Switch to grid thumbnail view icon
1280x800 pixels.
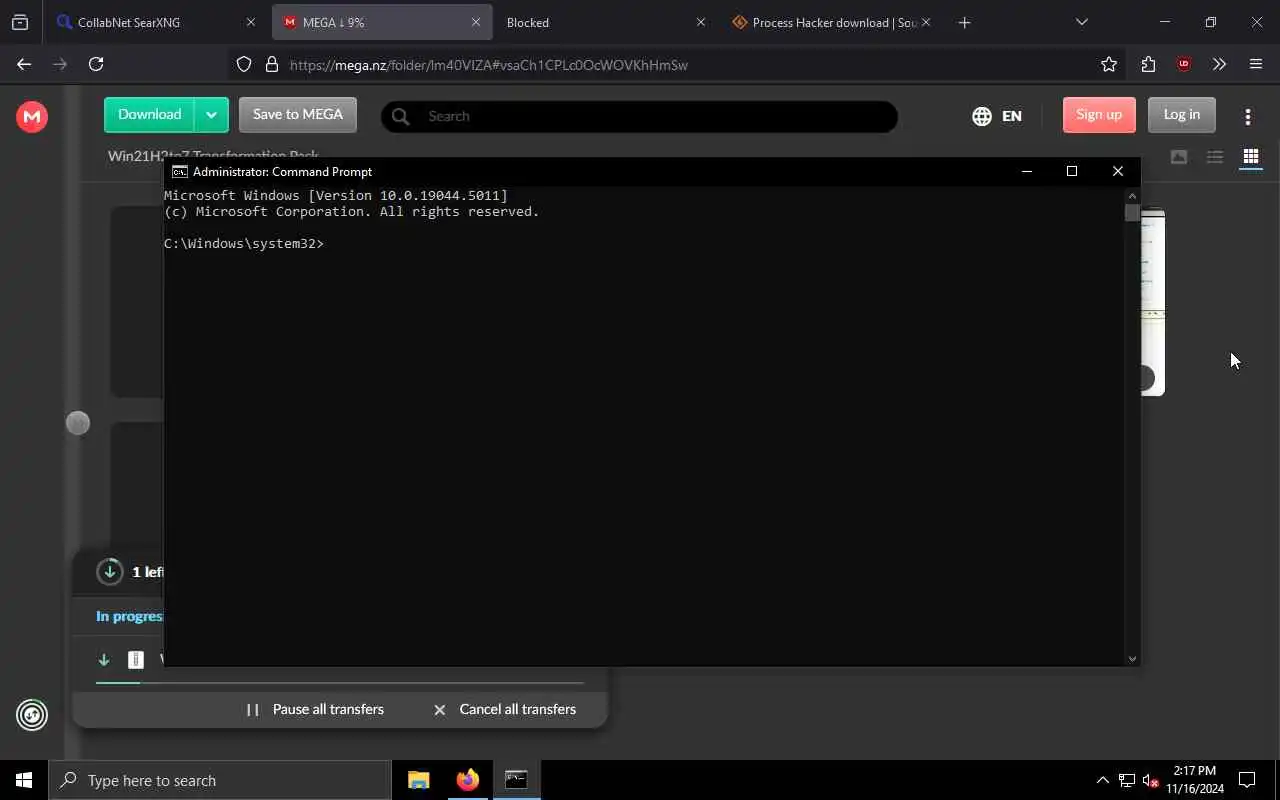[1251, 157]
